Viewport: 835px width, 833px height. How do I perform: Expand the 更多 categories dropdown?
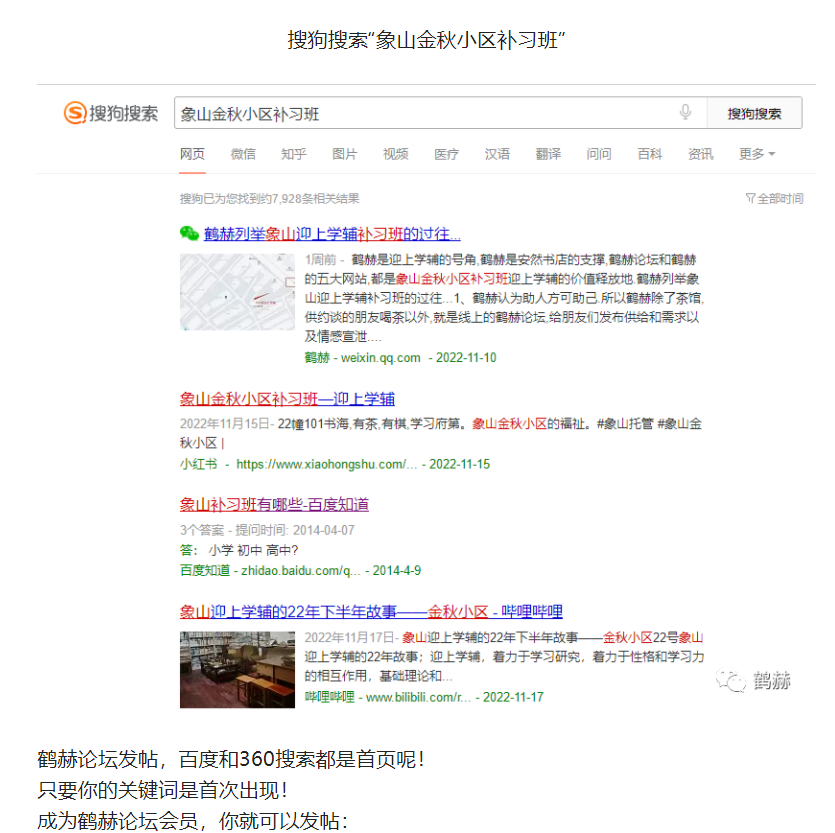[757, 154]
